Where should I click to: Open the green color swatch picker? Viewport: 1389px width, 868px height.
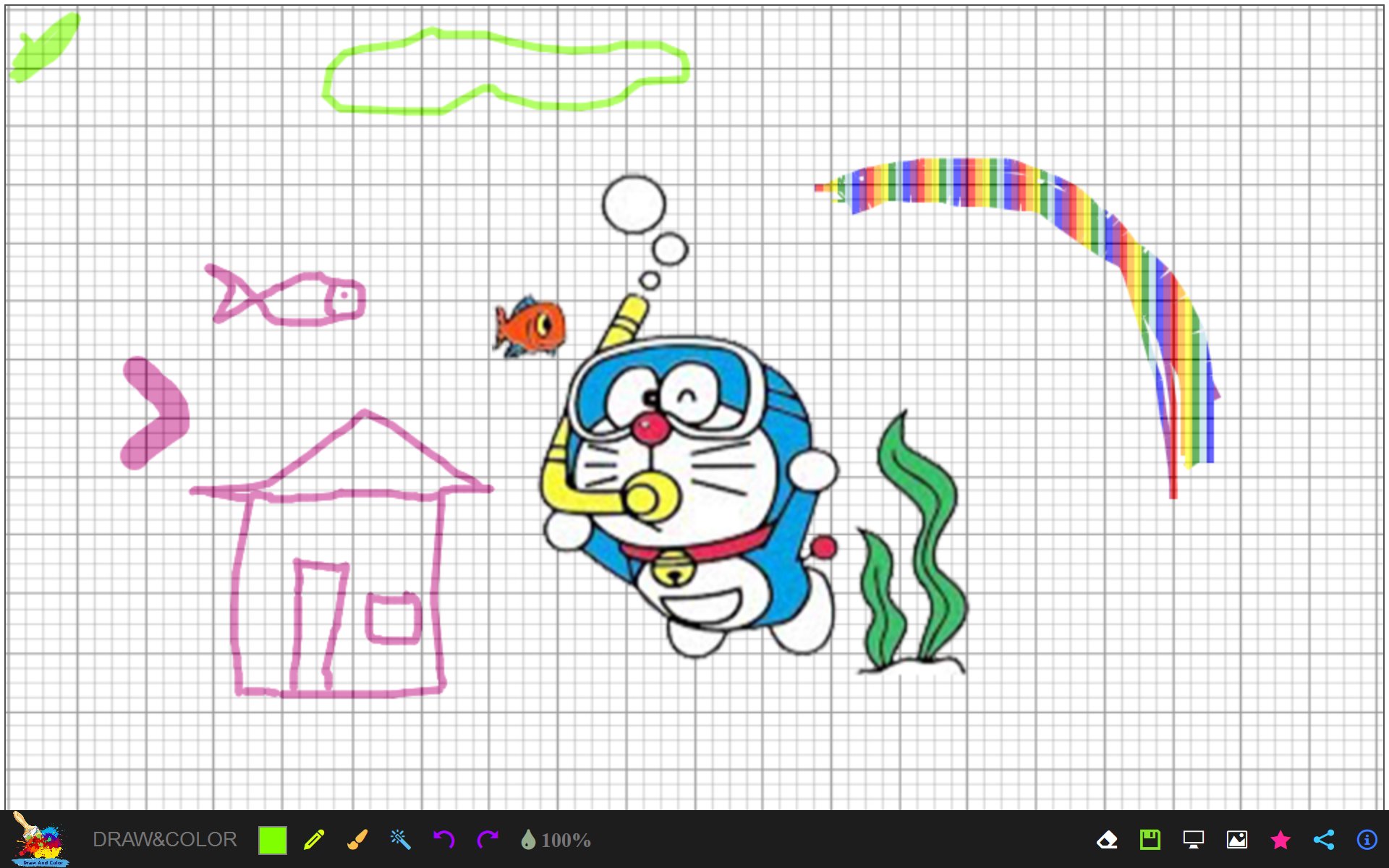coord(273,840)
